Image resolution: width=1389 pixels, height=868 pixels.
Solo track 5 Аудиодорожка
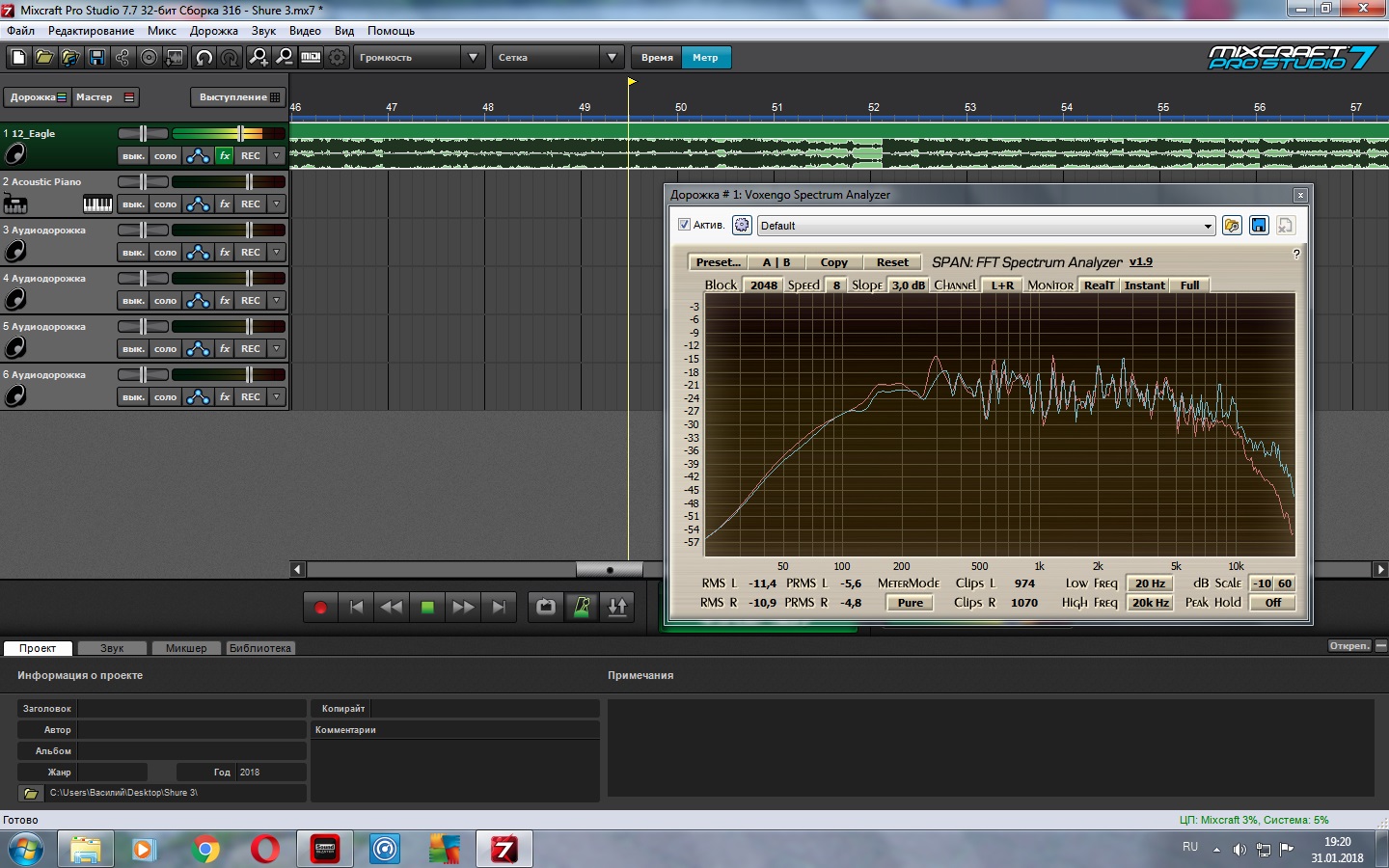(x=166, y=348)
